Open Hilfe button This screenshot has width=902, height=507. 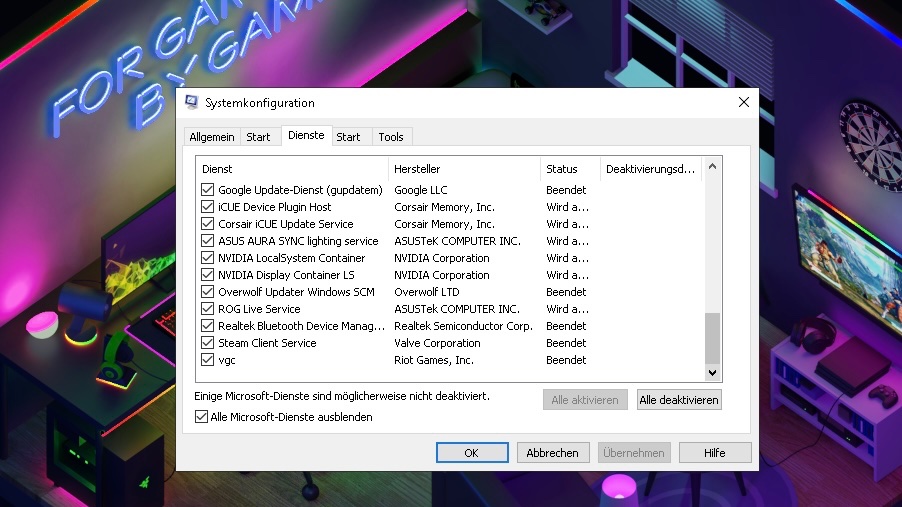(714, 453)
